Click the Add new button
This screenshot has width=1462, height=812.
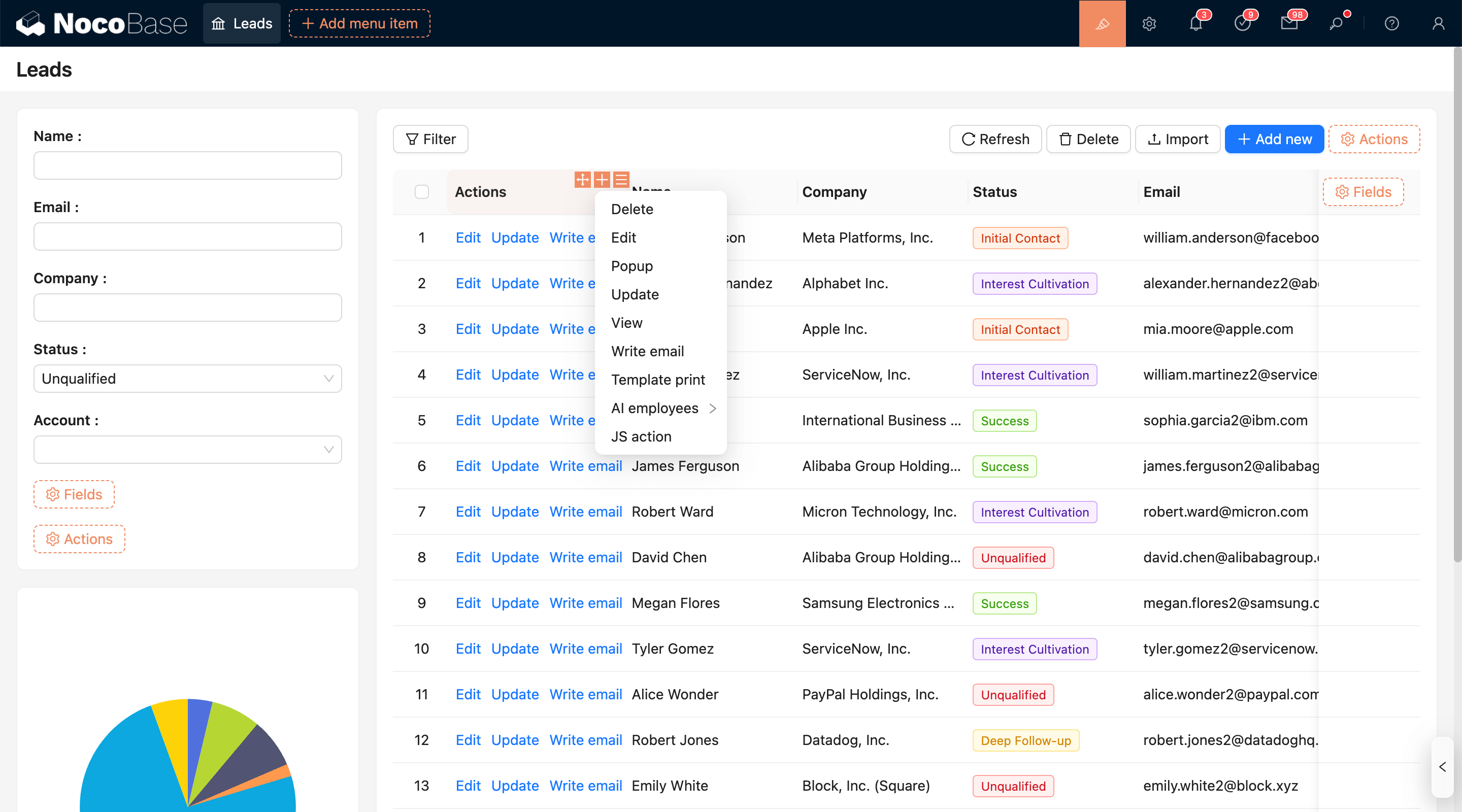[x=1274, y=139]
